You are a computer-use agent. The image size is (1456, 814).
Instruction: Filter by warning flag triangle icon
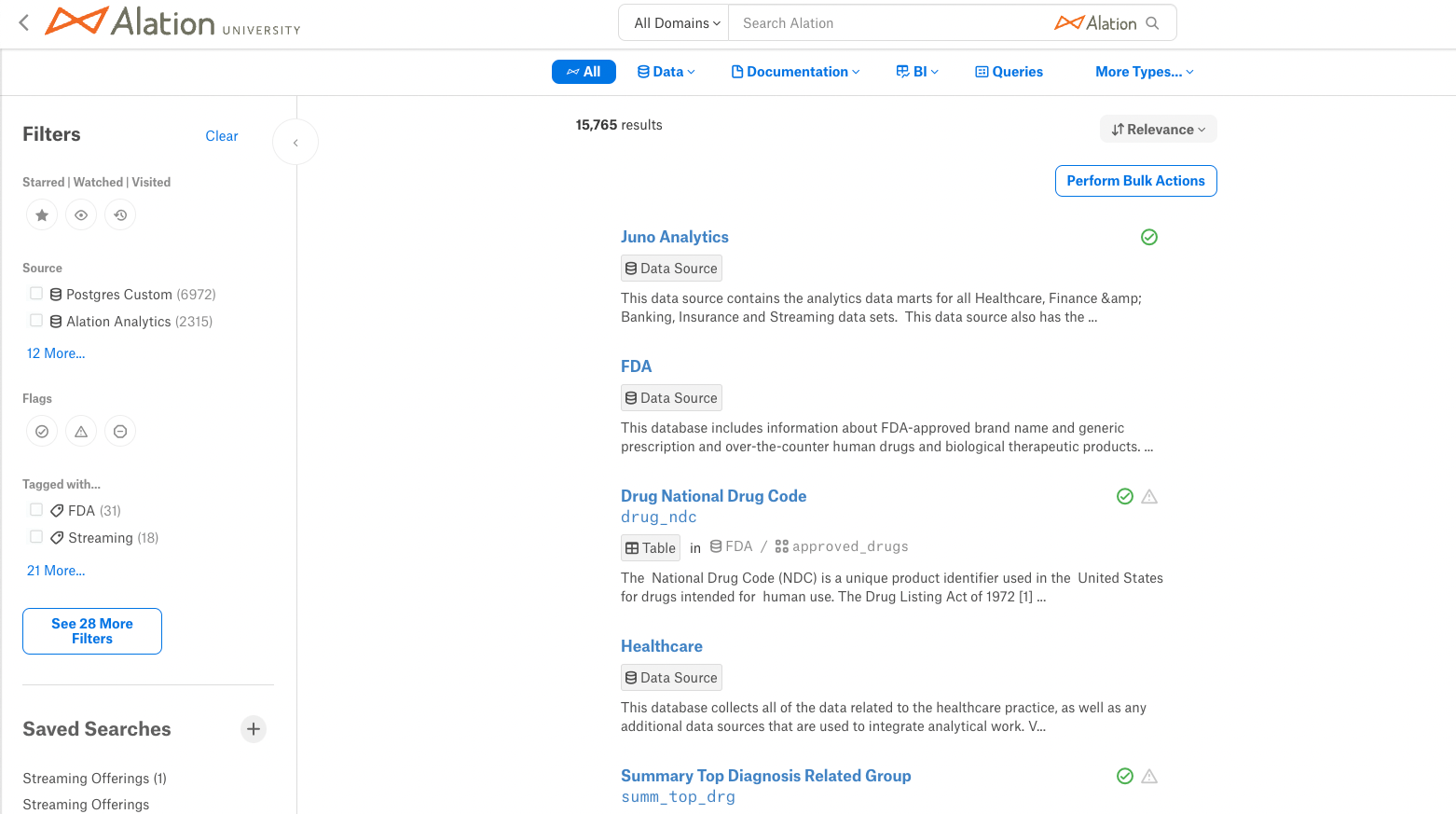(x=81, y=432)
